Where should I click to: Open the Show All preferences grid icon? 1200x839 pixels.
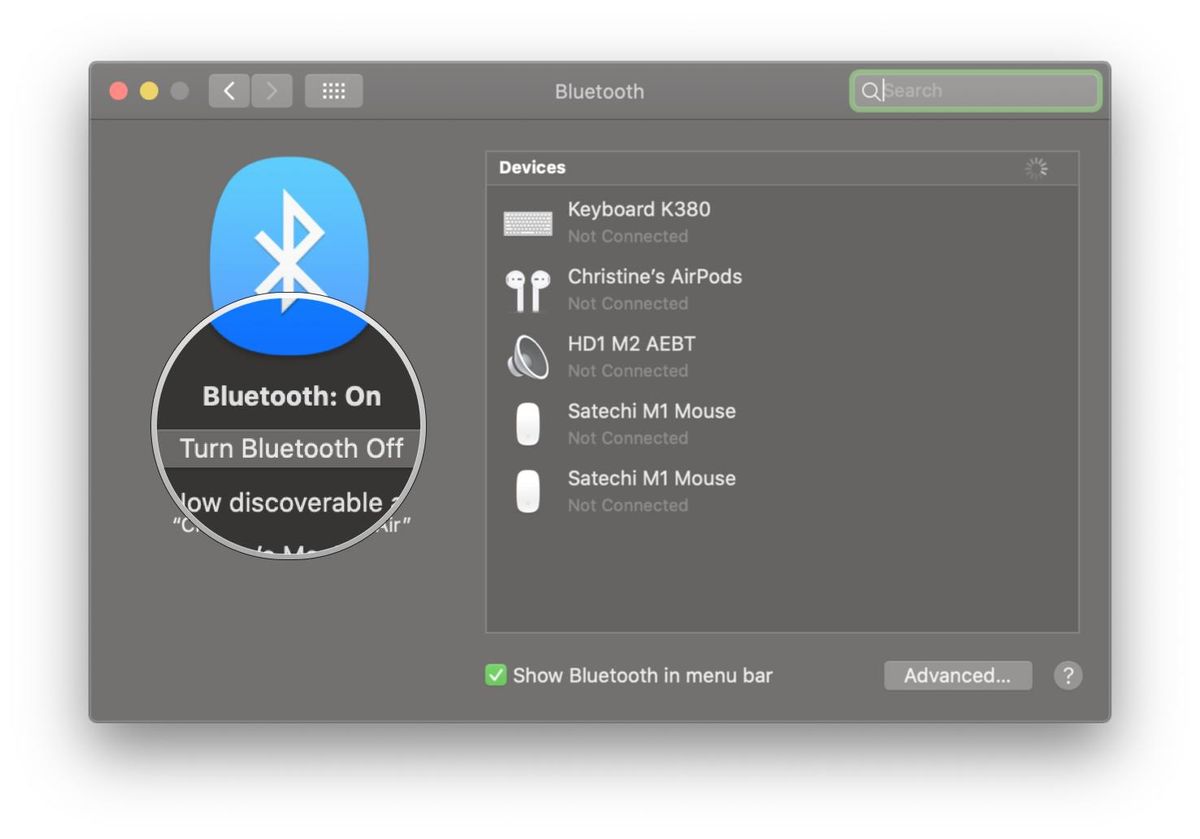point(333,90)
